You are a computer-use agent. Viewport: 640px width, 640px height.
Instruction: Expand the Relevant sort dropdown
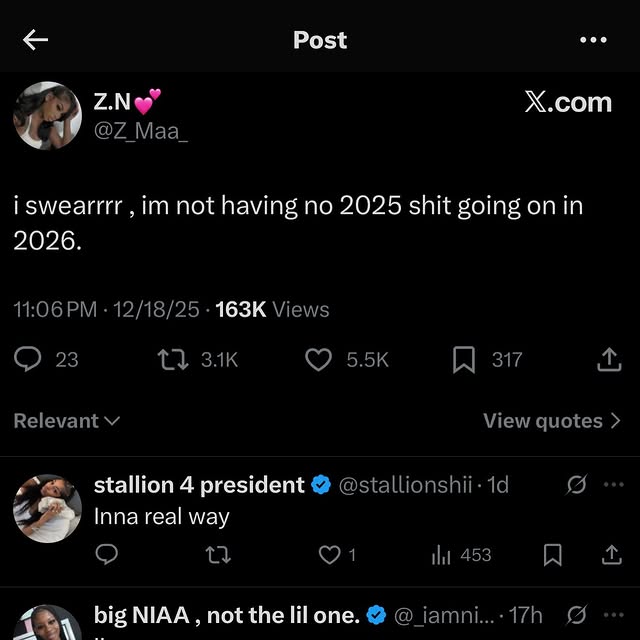coord(66,421)
